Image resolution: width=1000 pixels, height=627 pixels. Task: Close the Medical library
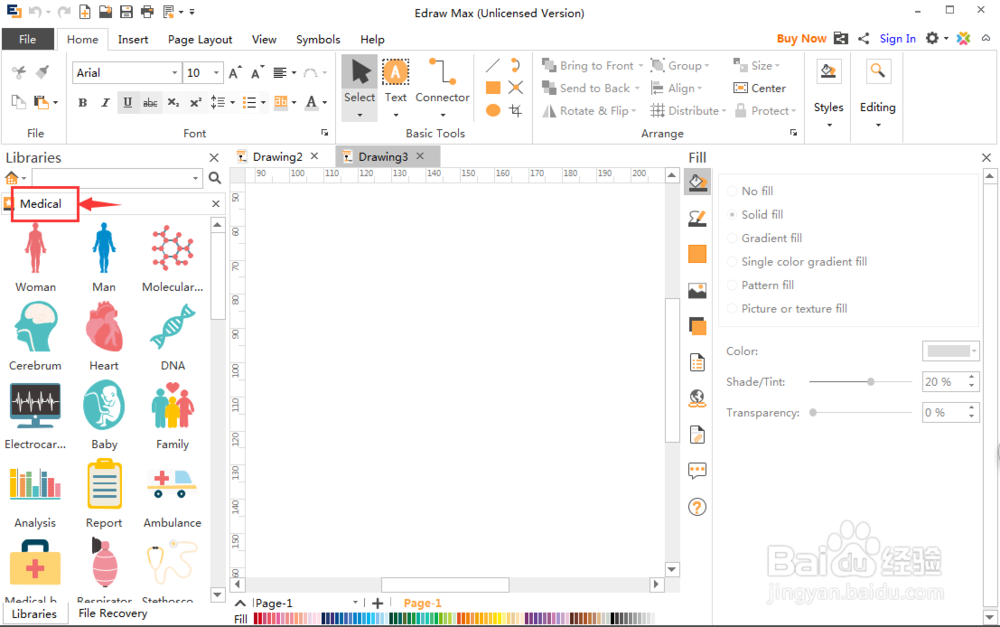pos(216,203)
